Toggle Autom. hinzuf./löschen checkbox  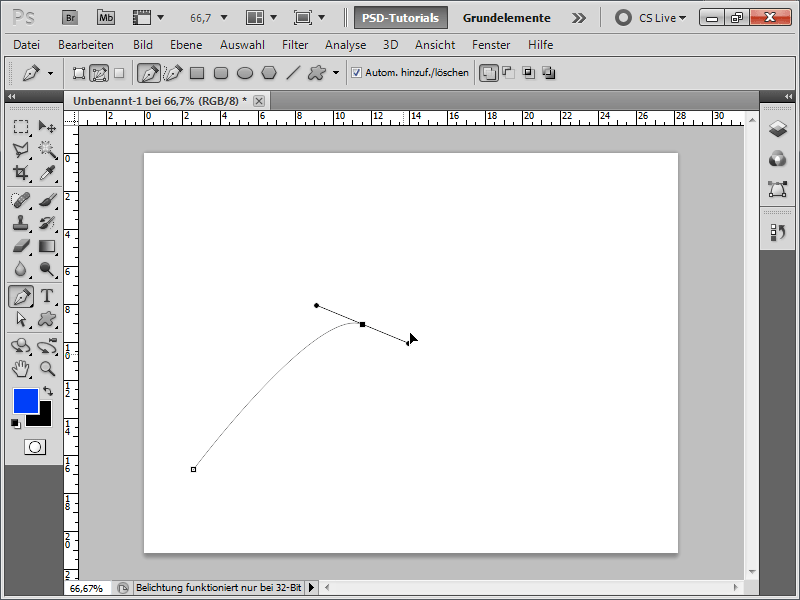pyautogui.click(x=356, y=73)
